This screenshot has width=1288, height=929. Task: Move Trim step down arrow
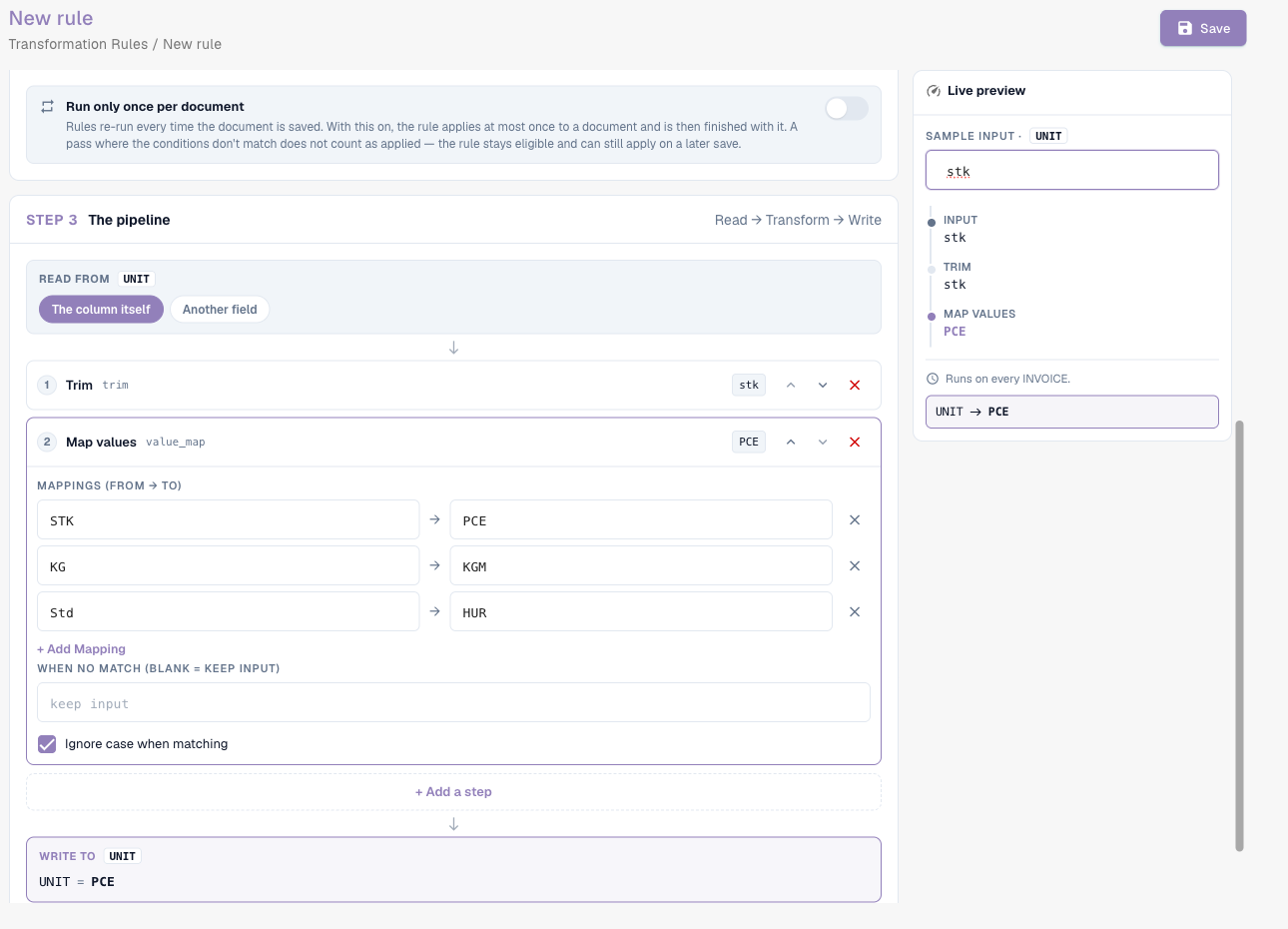(x=823, y=385)
